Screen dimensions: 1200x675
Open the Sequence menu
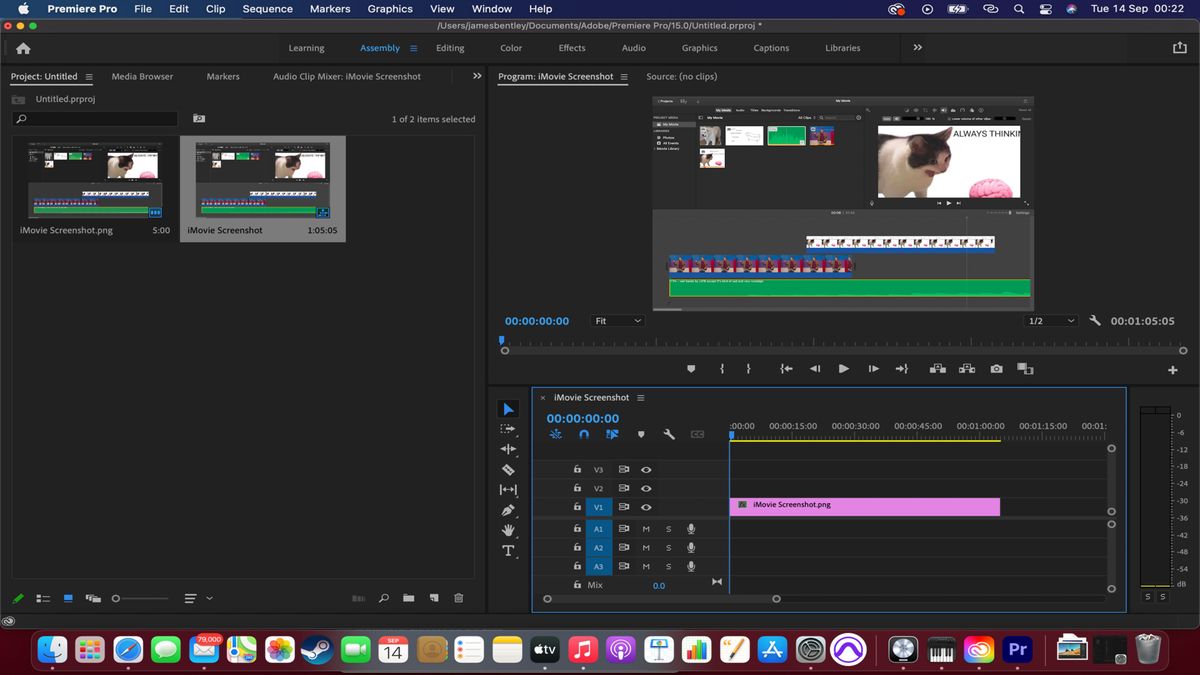tap(266, 8)
